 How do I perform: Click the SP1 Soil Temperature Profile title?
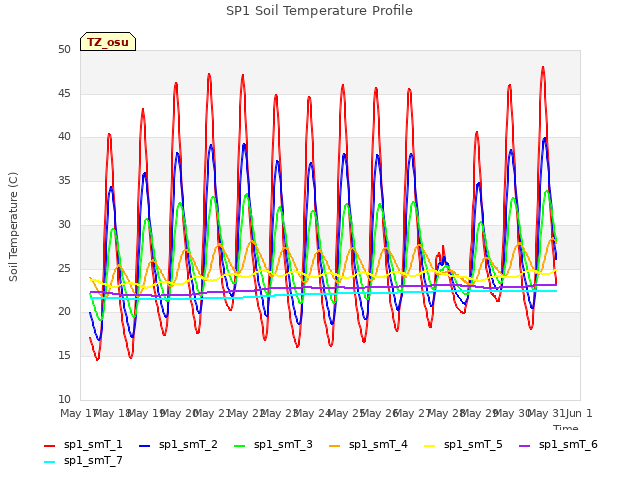[319, 11]
